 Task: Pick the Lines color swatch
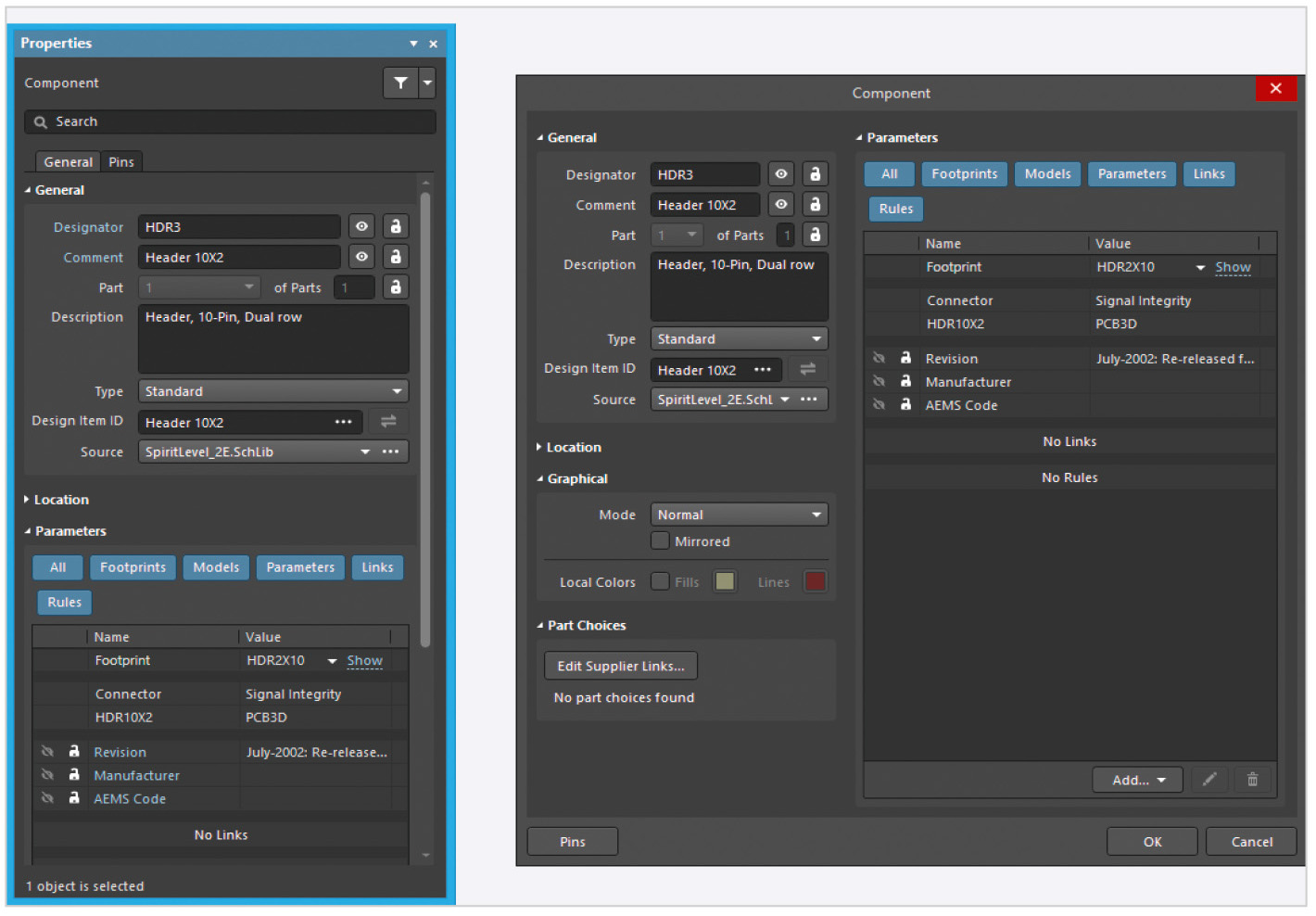tap(816, 581)
